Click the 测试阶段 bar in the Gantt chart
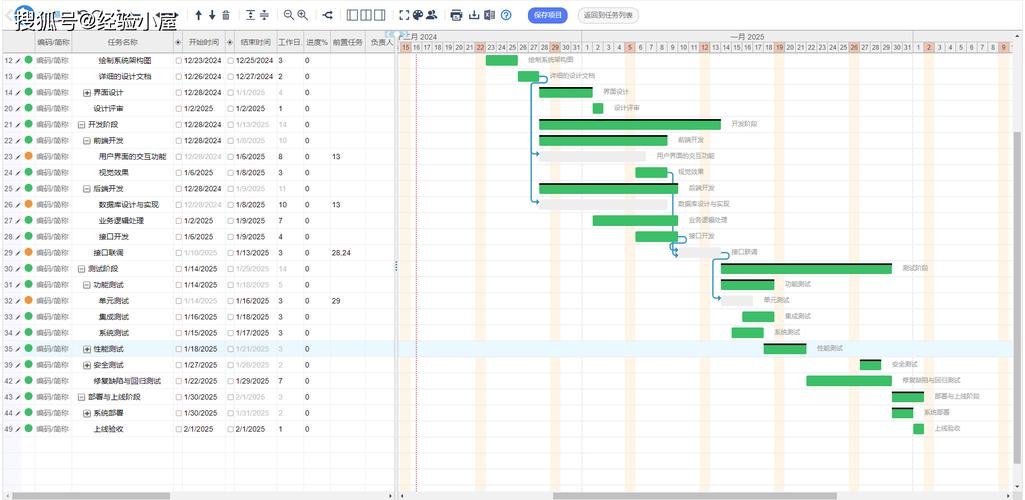Screen dimensions: 1025x500 coord(806,269)
